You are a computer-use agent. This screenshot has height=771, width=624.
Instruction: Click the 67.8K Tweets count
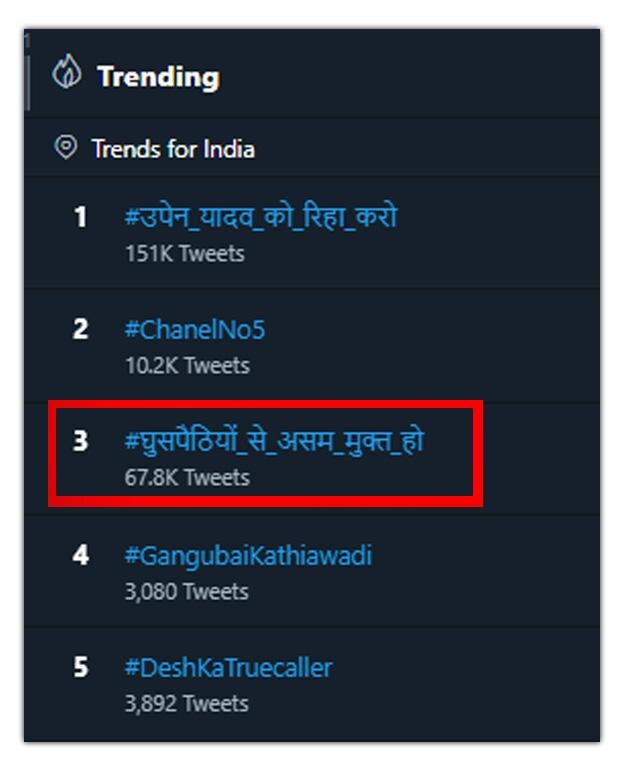click(x=187, y=477)
